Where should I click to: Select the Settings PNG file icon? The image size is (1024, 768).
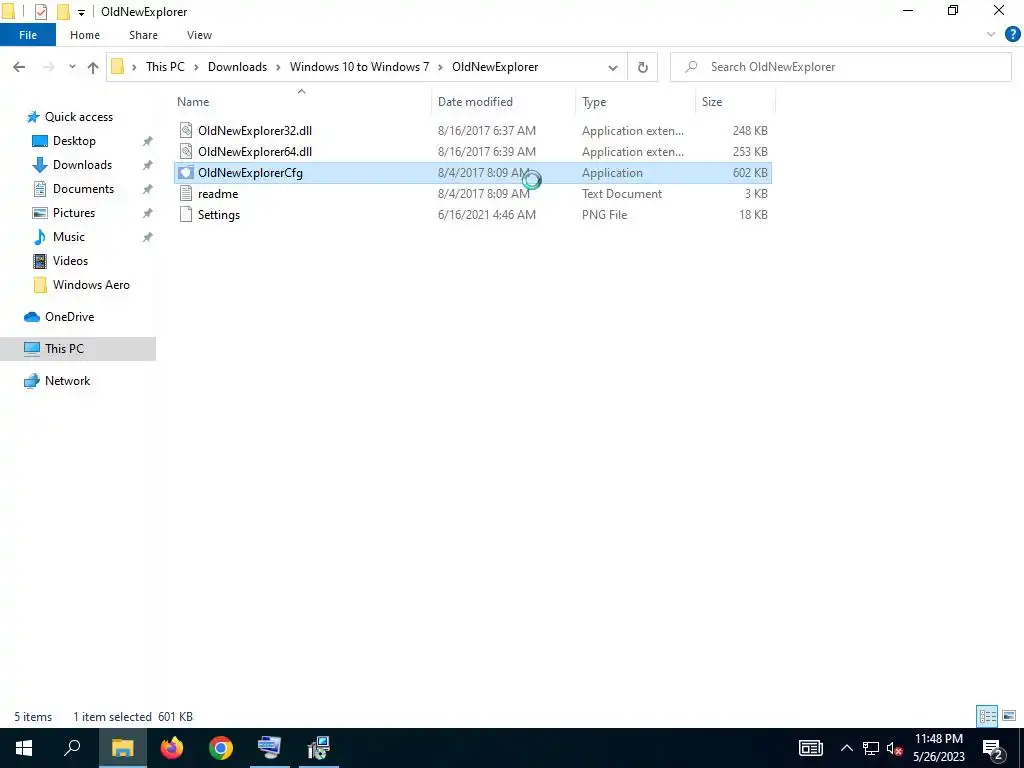coord(186,214)
